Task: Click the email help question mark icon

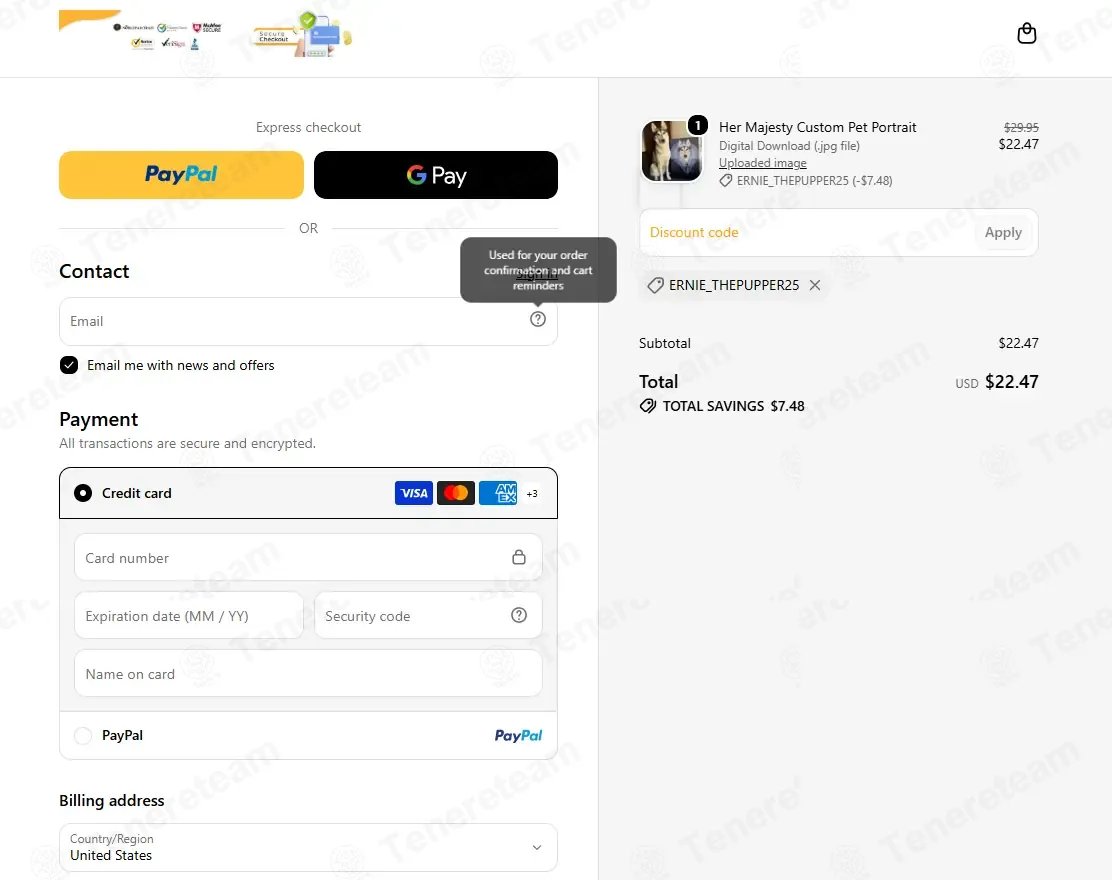Action: point(538,319)
